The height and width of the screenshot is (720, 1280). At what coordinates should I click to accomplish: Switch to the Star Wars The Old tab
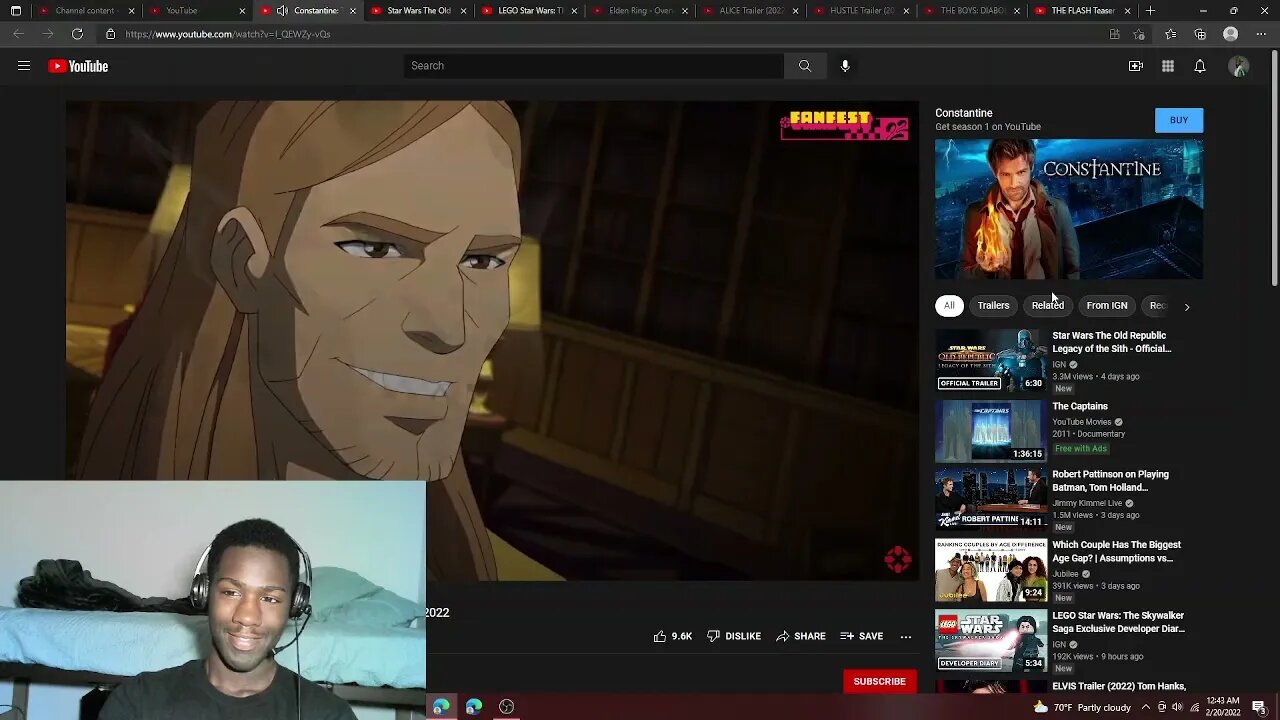417,11
